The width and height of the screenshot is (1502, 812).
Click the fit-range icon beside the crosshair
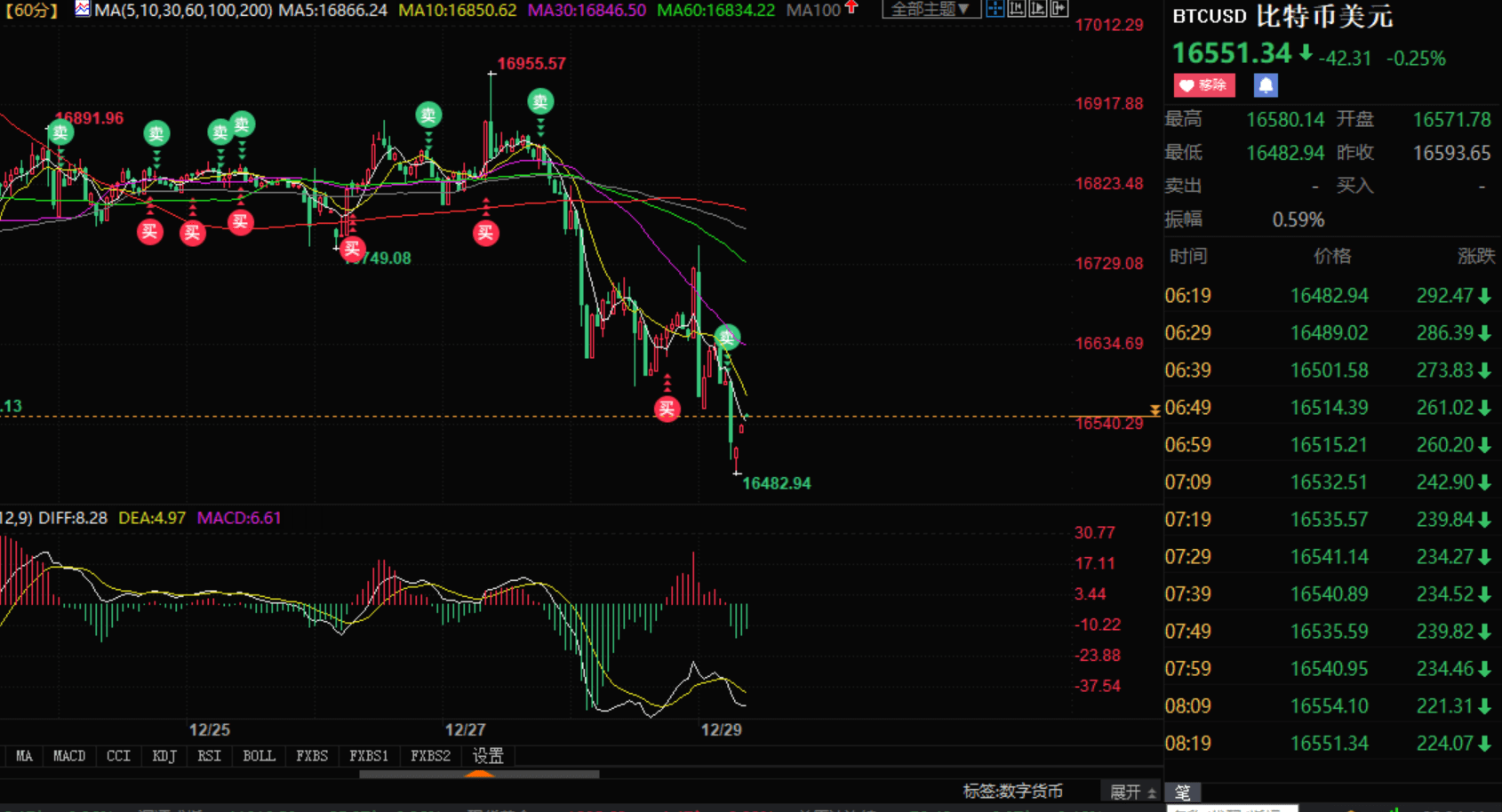(1016, 9)
